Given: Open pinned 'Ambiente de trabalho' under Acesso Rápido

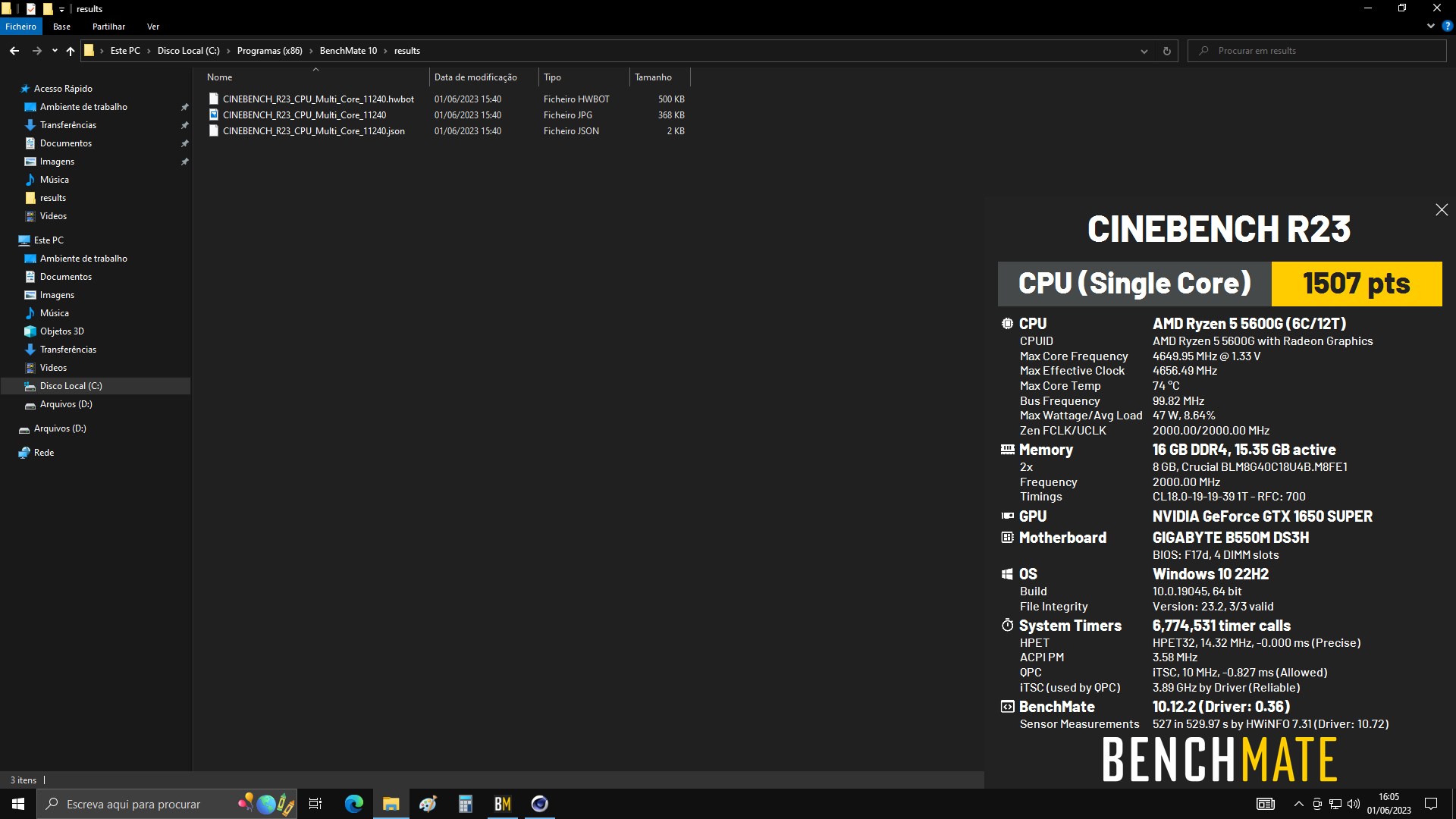Looking at the screenshot, I should (x=83, y=107).
